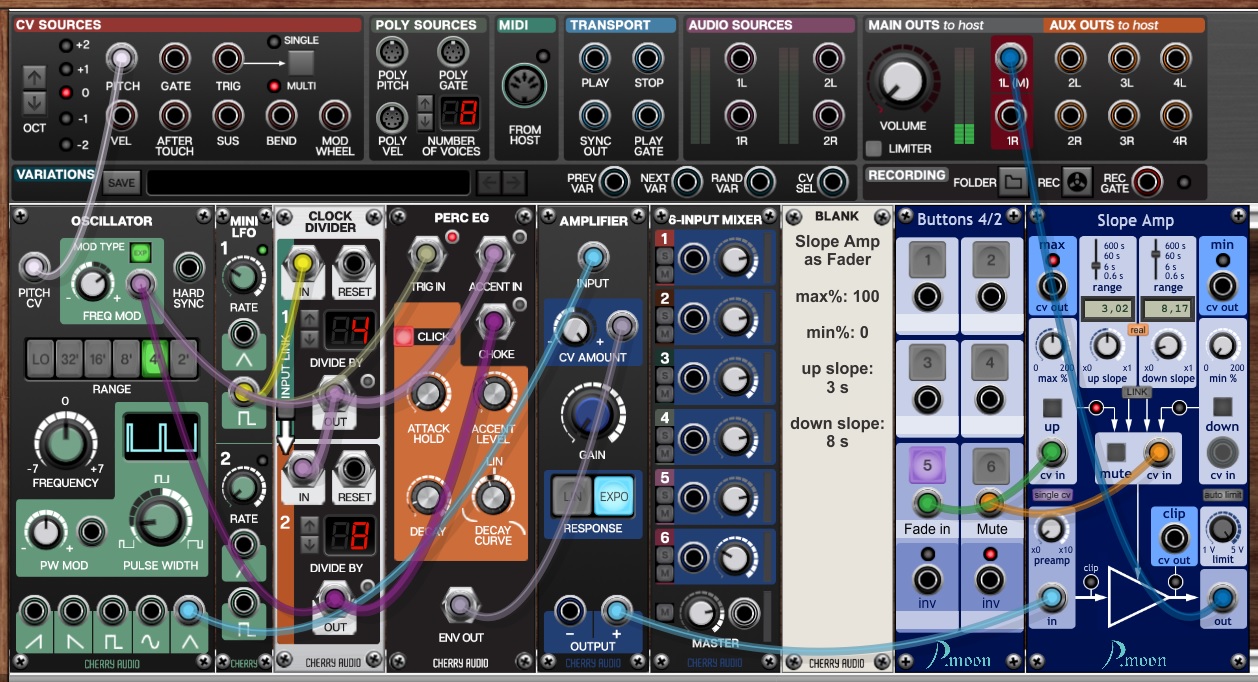Toggle the Single/Multi trigger switch

pos(301,63)
